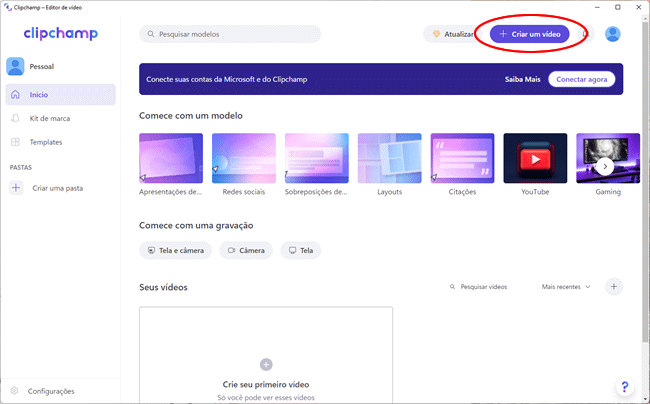The height and width of the screenshot is (404, 650).
Task: Click the Pesquisar modelos search field
Action: click(x=230, y=34)
